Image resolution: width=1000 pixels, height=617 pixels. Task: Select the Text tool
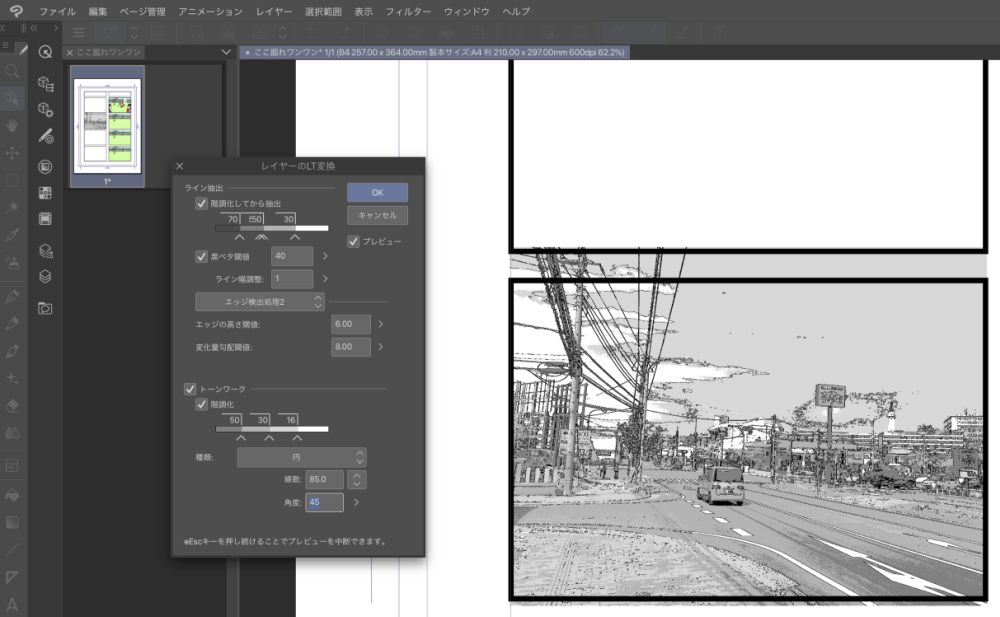[x=12, y=604]
